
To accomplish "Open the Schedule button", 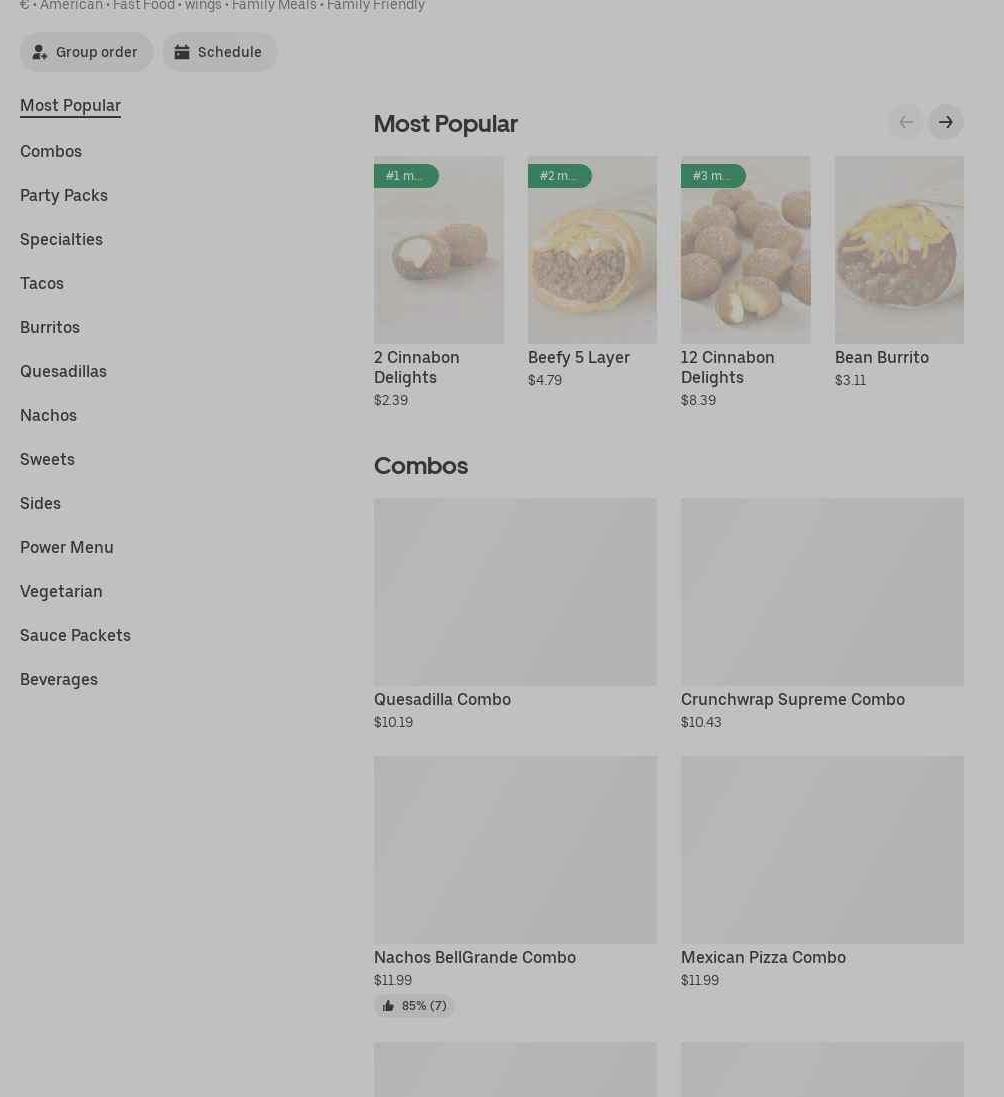I will pos(219,52).
